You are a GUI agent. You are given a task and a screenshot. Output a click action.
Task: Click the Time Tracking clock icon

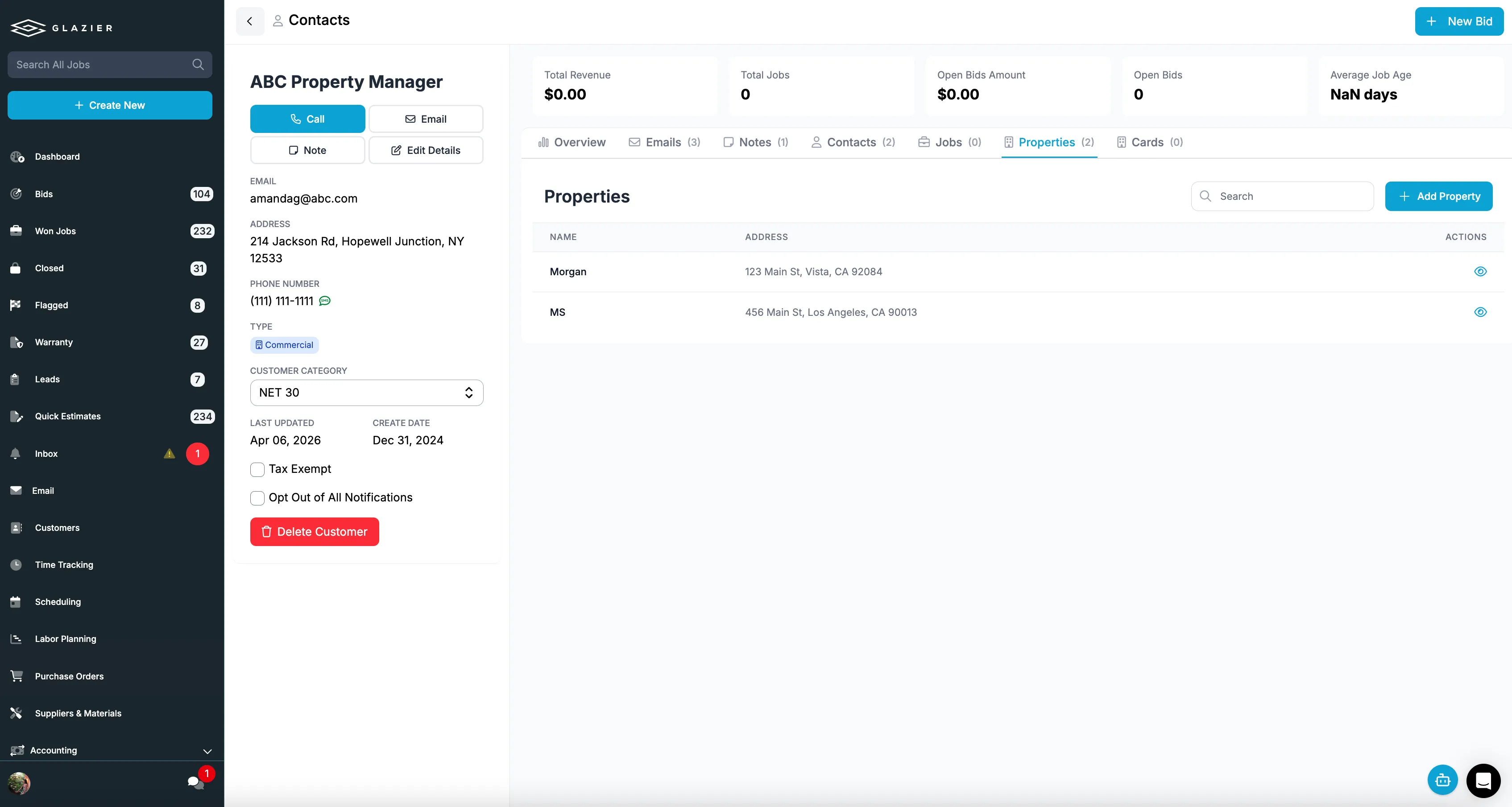click(x=16, y=565)
